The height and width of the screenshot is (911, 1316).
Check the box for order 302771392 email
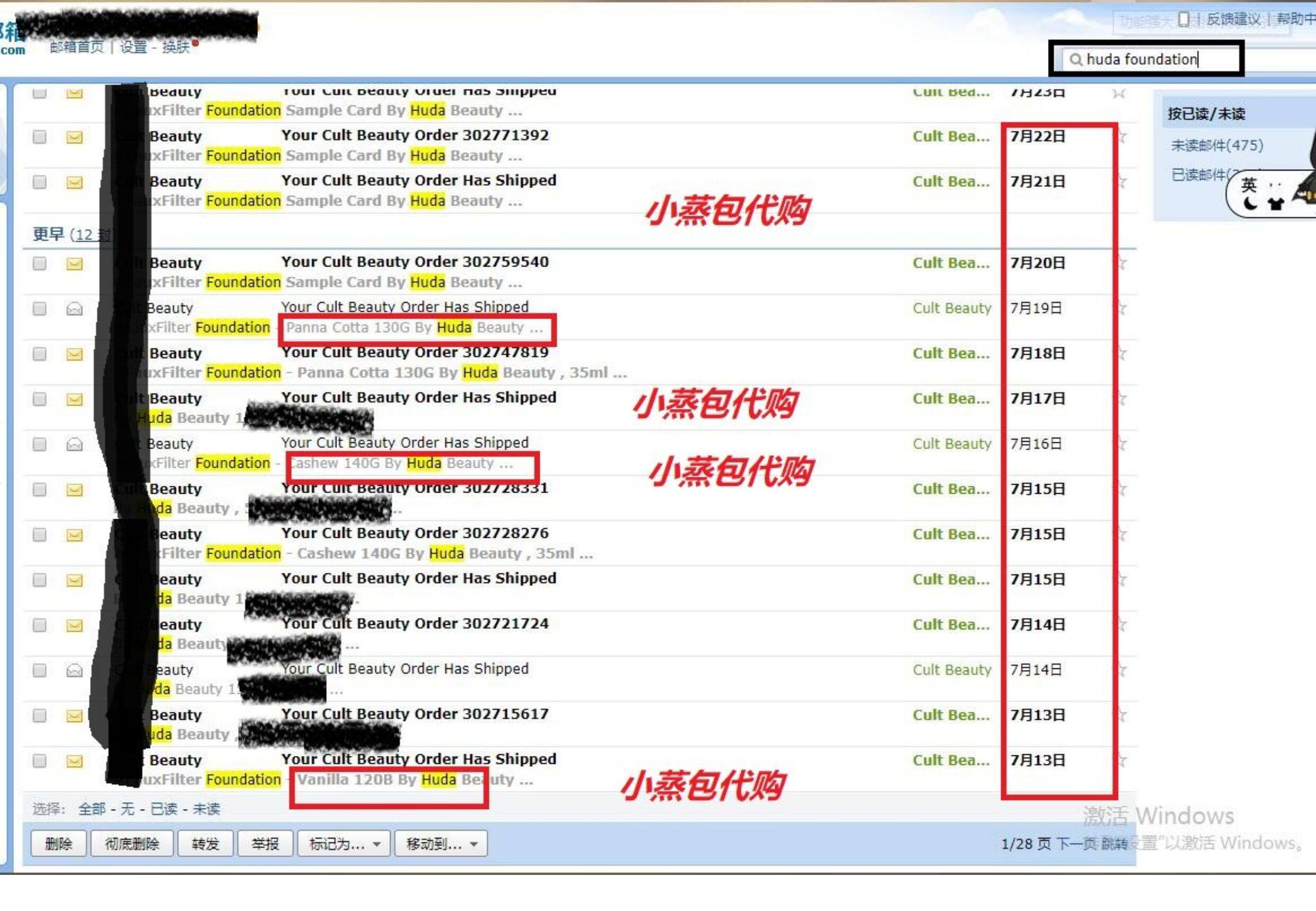tap(39, 137)
